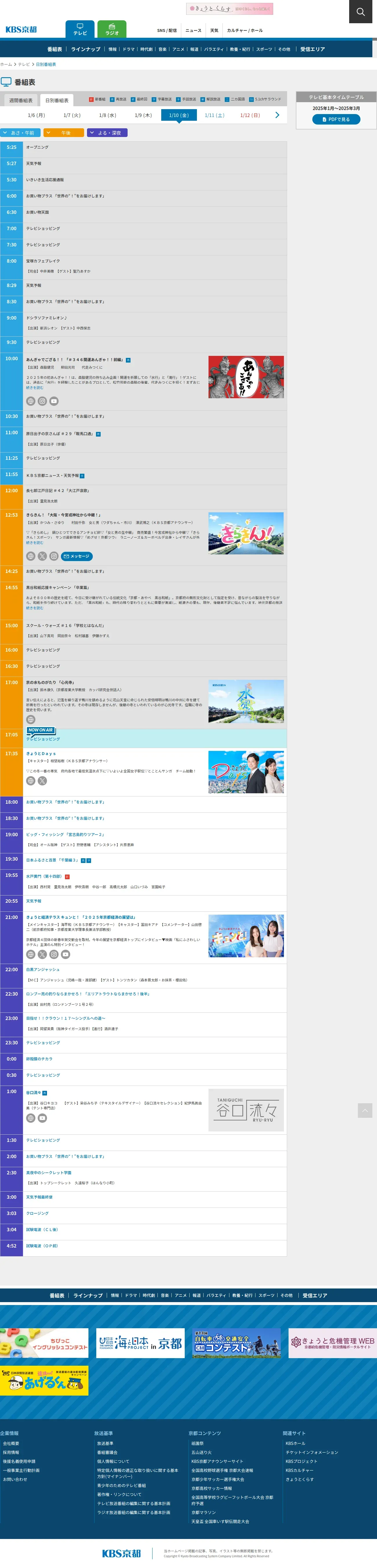
Task: Click the PDFで見る button
Action: click(x=336, y=119)
